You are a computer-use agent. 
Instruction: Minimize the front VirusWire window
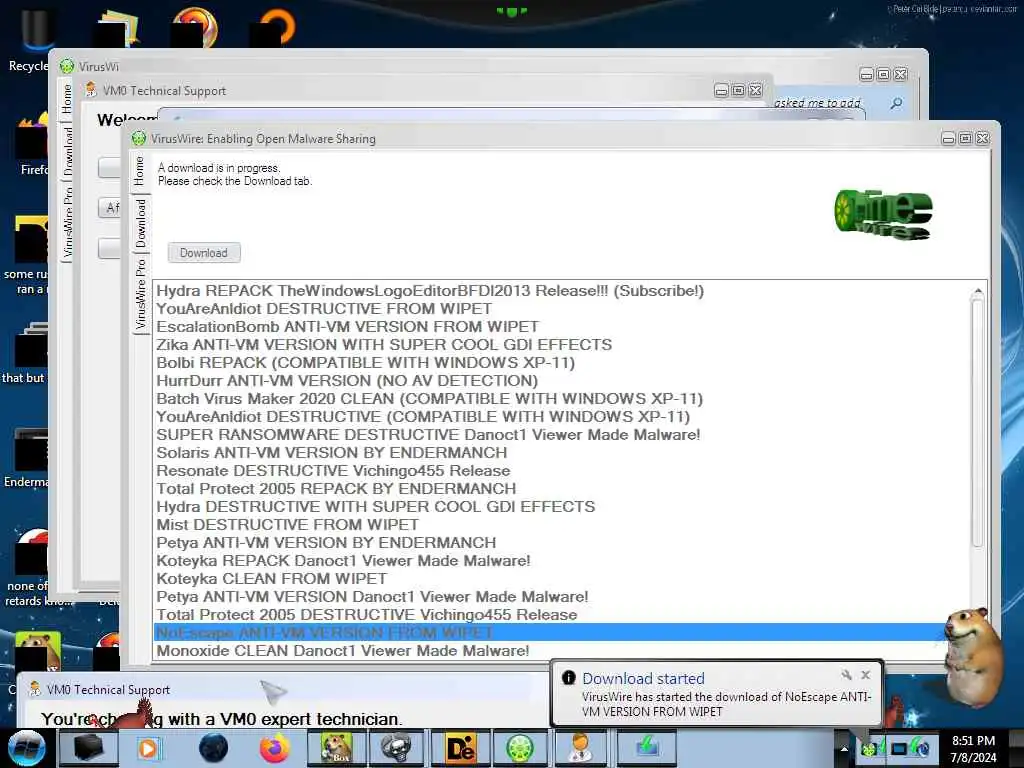click(x=948, y=138)
